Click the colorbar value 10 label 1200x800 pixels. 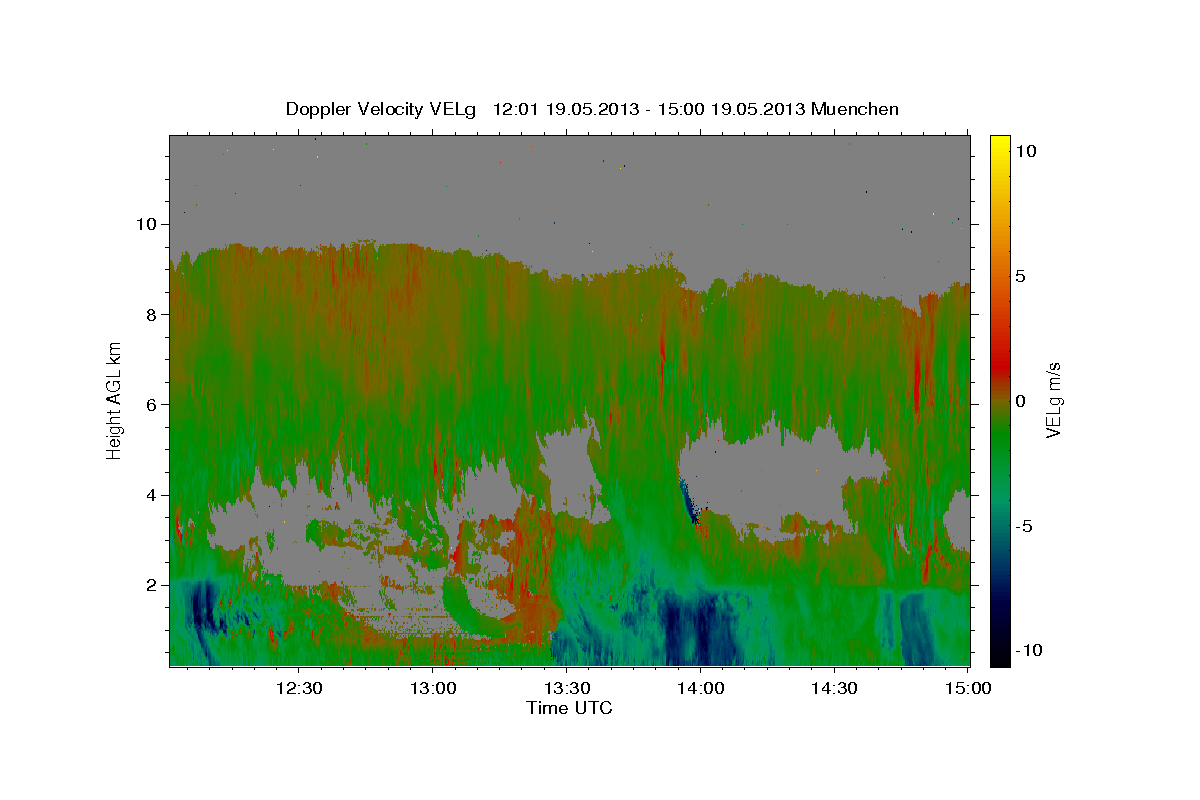pos(1025,151)
